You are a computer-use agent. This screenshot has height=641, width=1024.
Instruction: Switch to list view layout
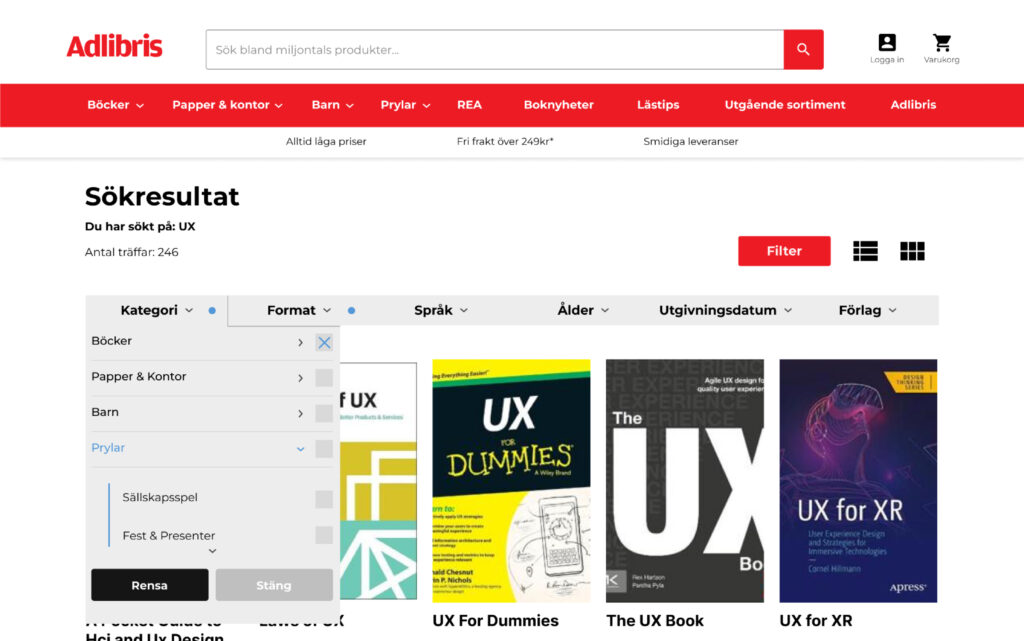(x=865, y=251)
